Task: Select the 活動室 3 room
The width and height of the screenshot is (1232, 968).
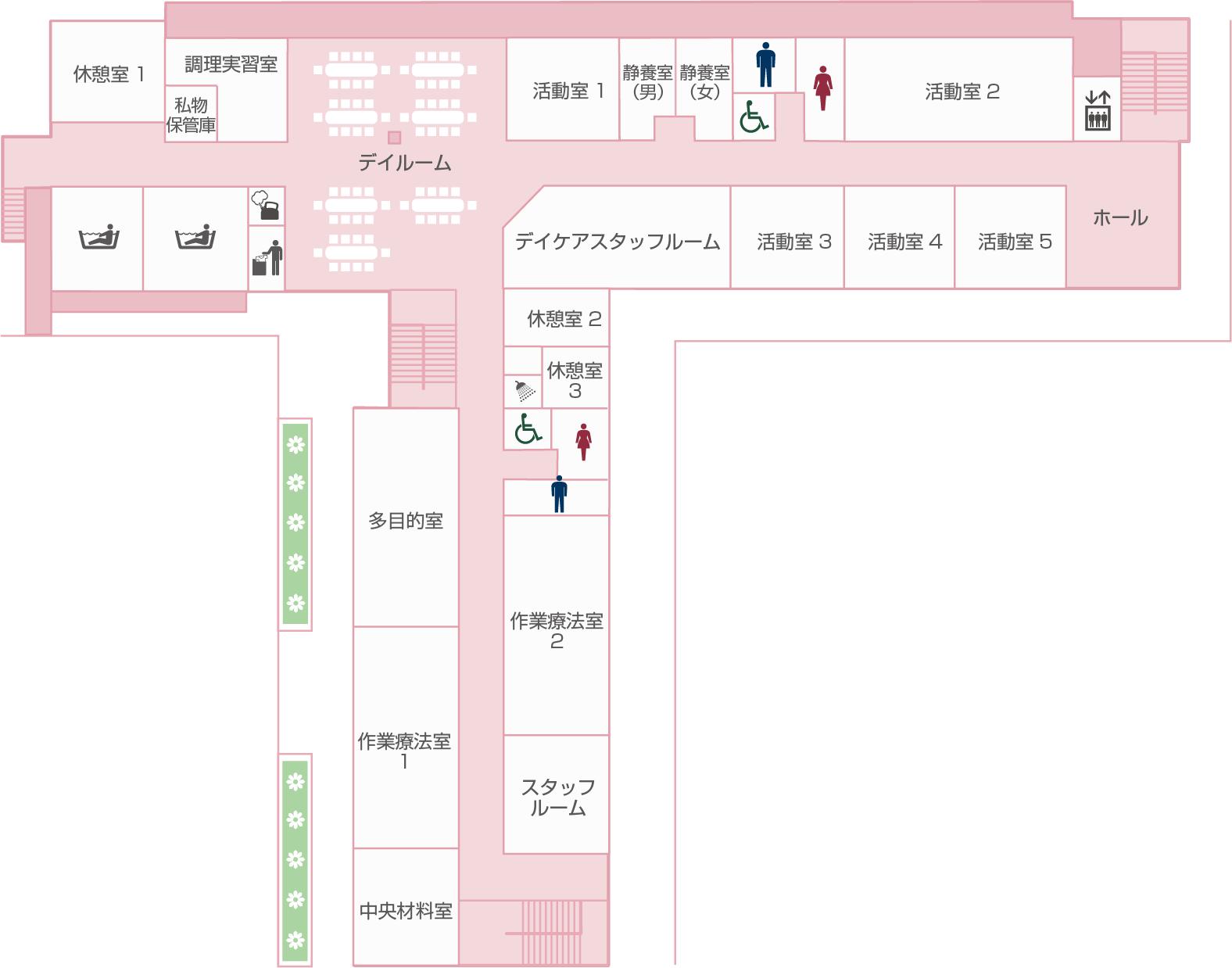Action: coord(788,238)
